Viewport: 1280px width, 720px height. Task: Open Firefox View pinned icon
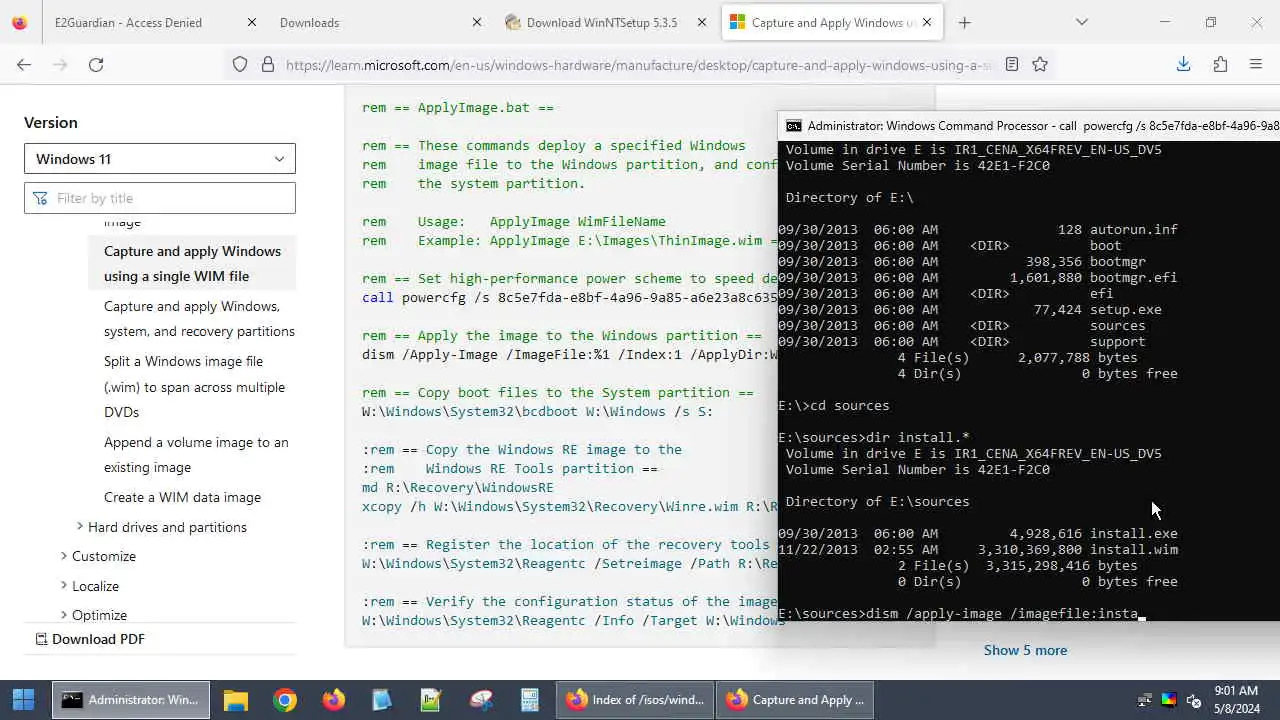(19, 22)
